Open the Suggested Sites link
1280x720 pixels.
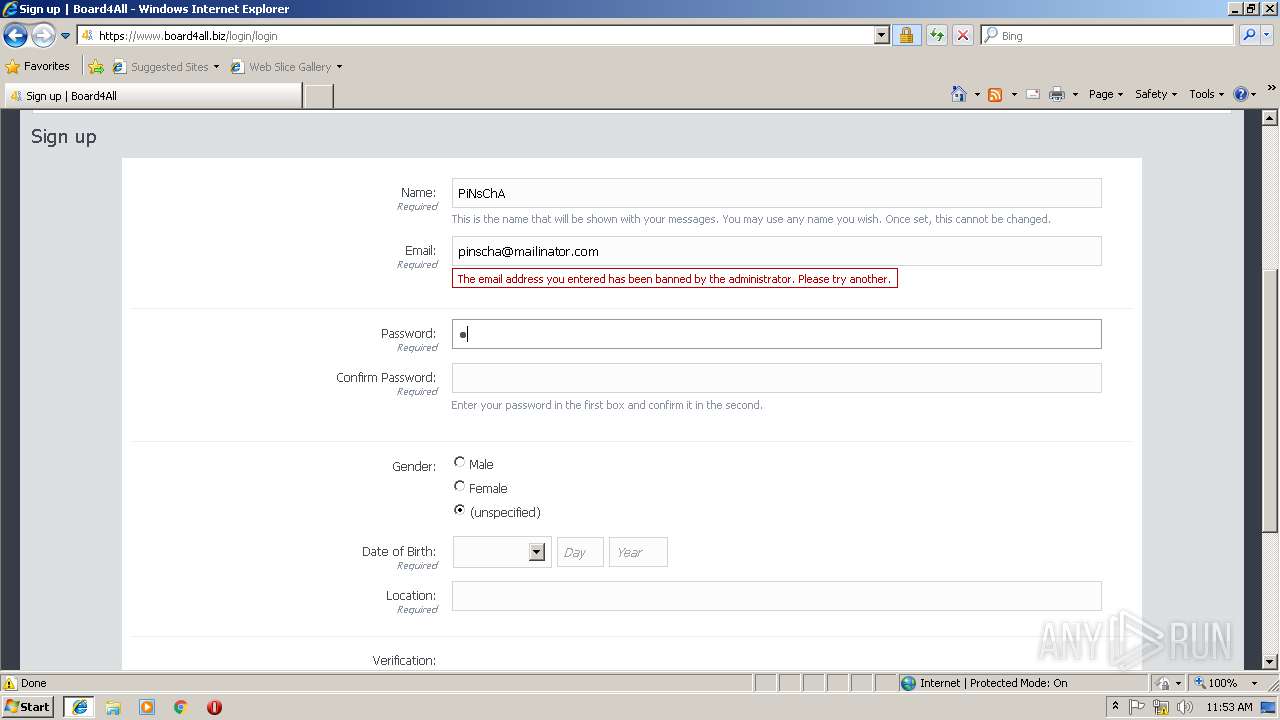[165, 67]
